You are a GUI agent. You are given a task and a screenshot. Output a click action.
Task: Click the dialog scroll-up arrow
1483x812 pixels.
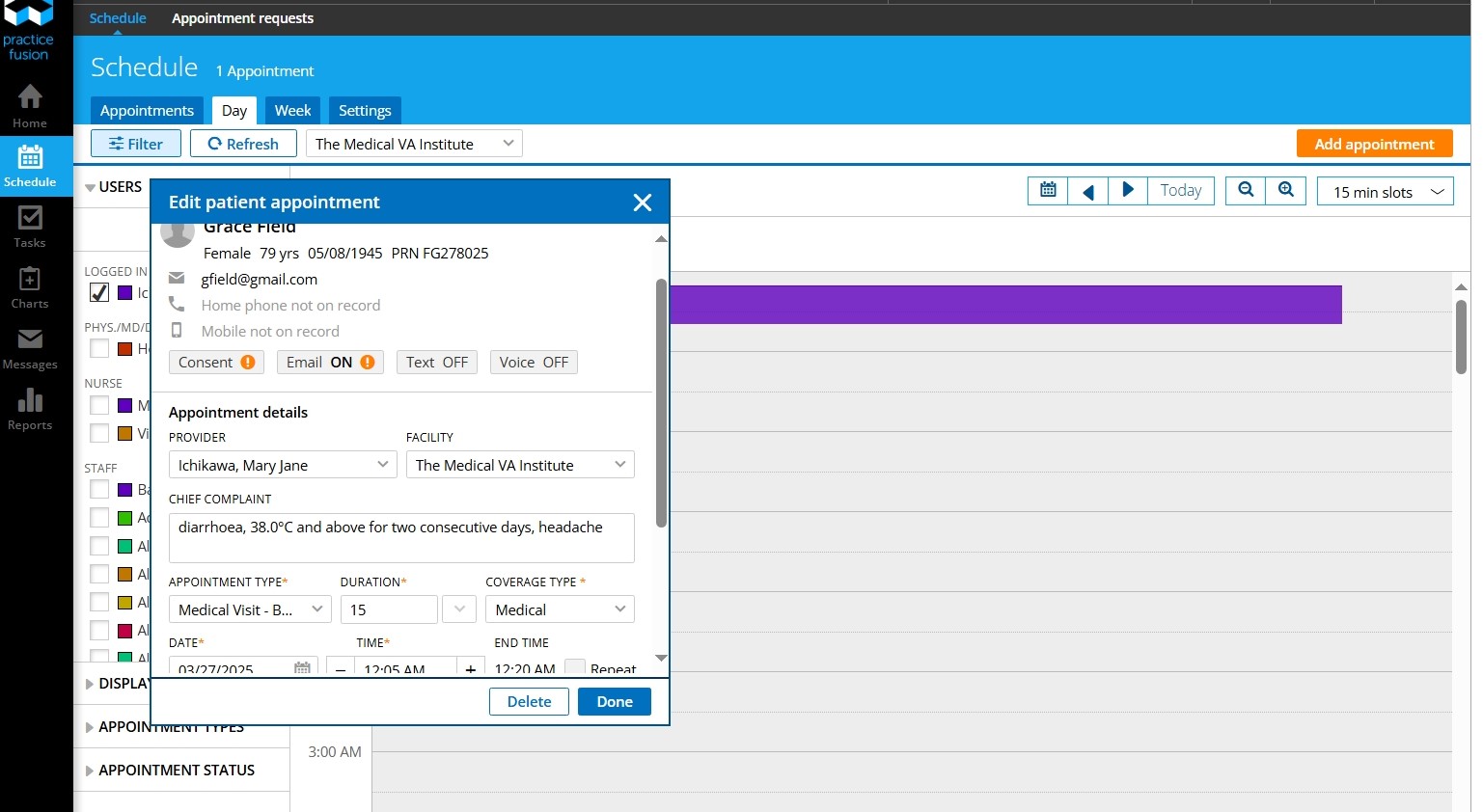661,238
